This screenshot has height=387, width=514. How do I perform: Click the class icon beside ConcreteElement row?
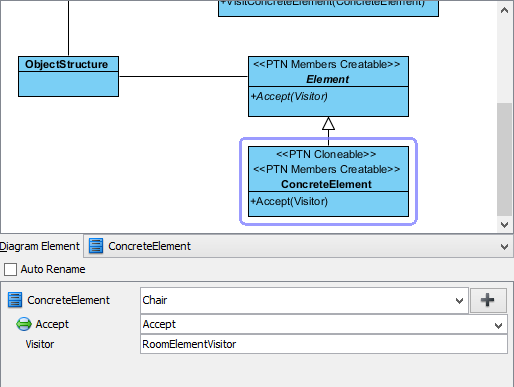[15, 300]
